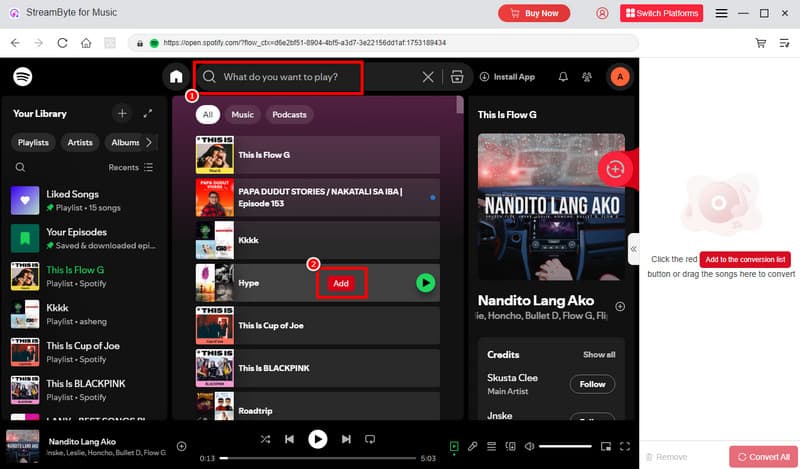The height and width of the screenshot is (469, 800).
Task: Click the search input field
Action: coord(279,77)
